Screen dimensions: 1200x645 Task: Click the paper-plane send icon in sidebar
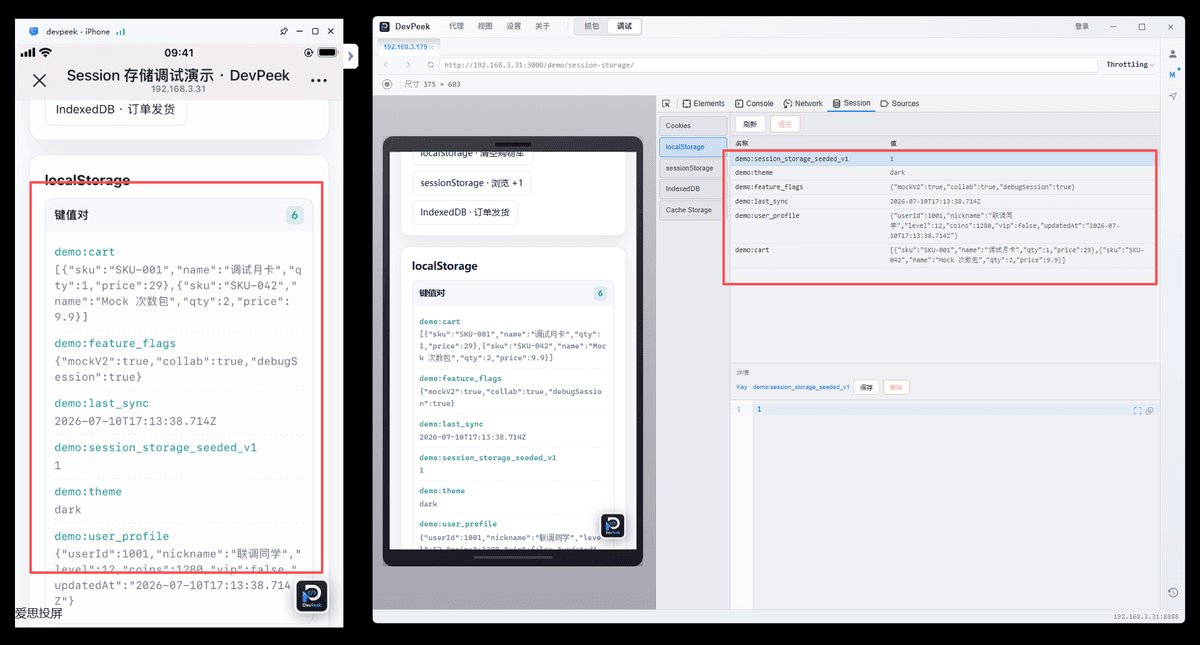click(1173, 96)
